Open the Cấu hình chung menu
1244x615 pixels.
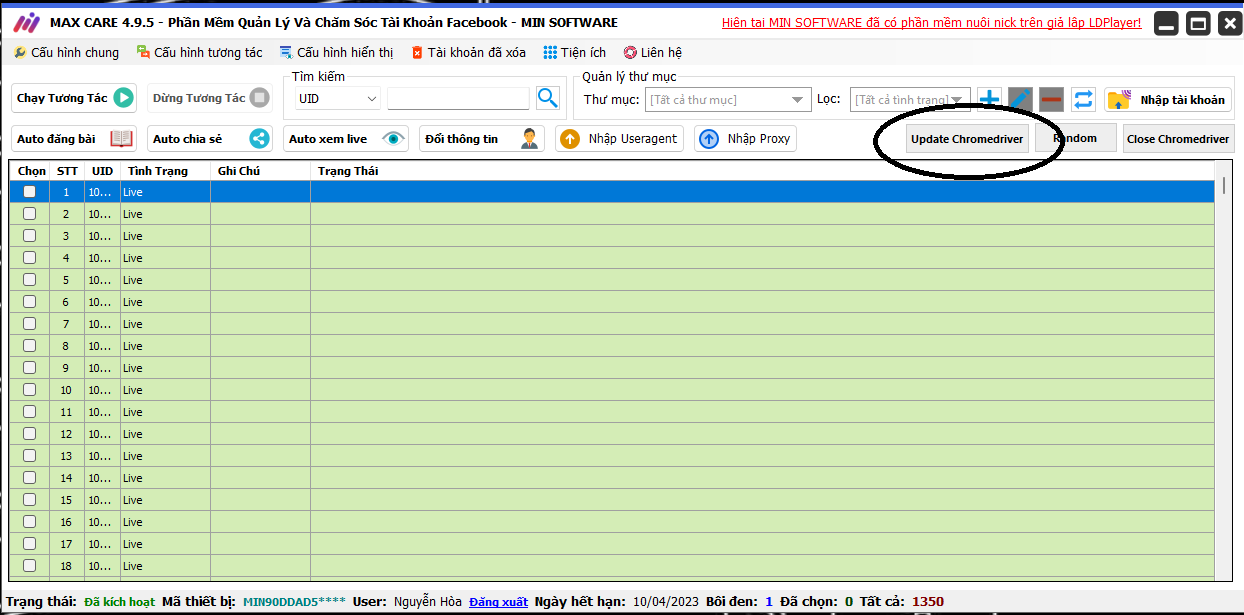[66, 52]
